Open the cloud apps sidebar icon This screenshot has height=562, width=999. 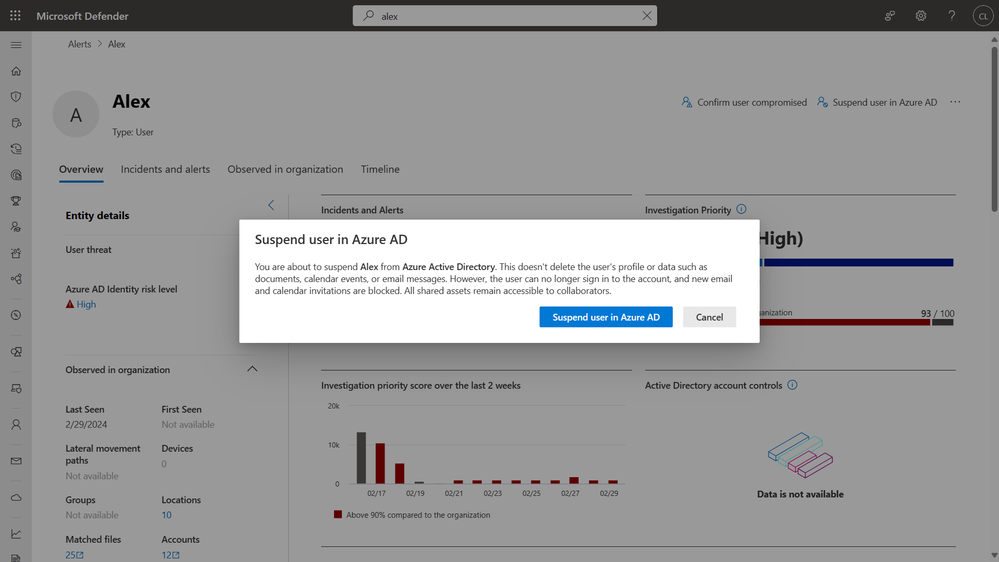(16, 498)
